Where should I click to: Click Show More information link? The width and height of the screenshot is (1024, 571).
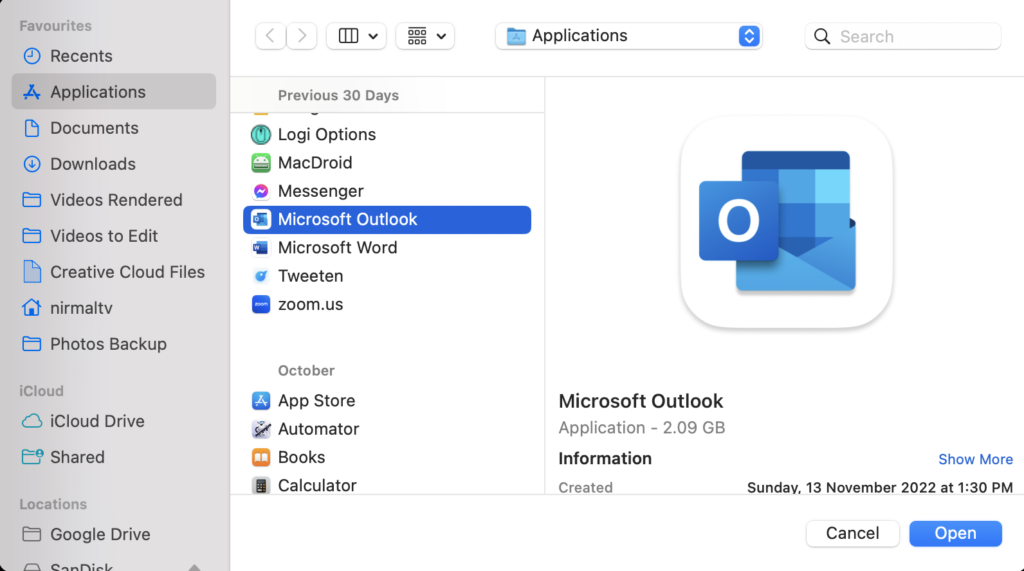tap(975, 459)
